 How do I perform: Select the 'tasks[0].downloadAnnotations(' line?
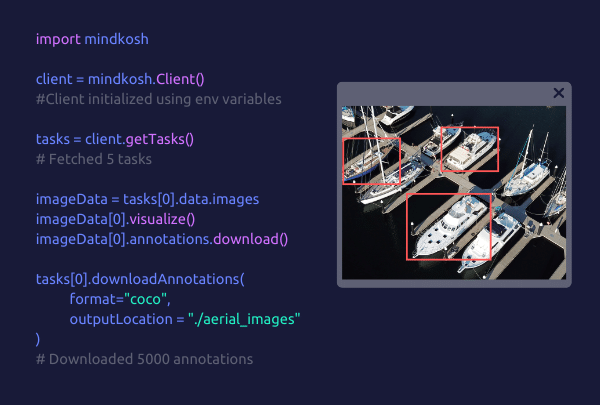[140, 279]
